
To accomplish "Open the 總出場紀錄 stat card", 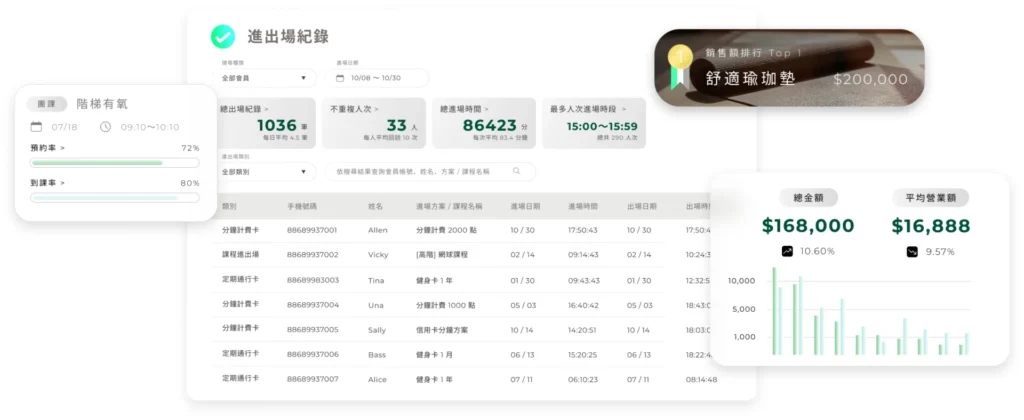I will click(x=266, y=123).
